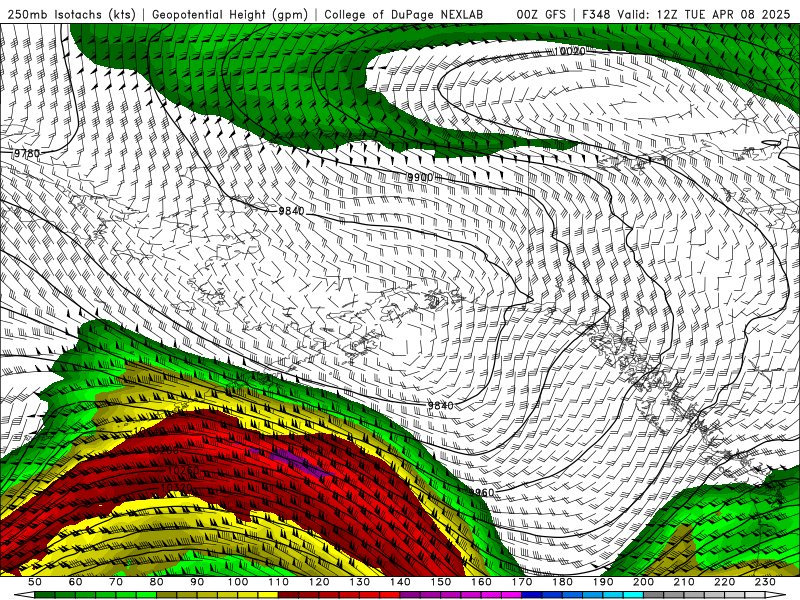
Task: Click the cyan swatch just before 200
Action: (633, 595)
